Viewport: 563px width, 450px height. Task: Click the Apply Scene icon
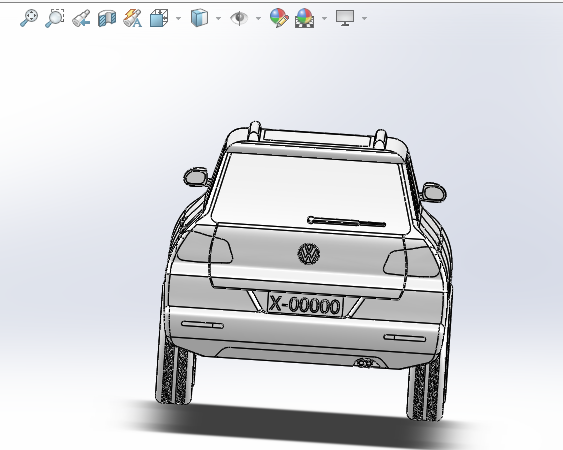(x=304, y=18)
